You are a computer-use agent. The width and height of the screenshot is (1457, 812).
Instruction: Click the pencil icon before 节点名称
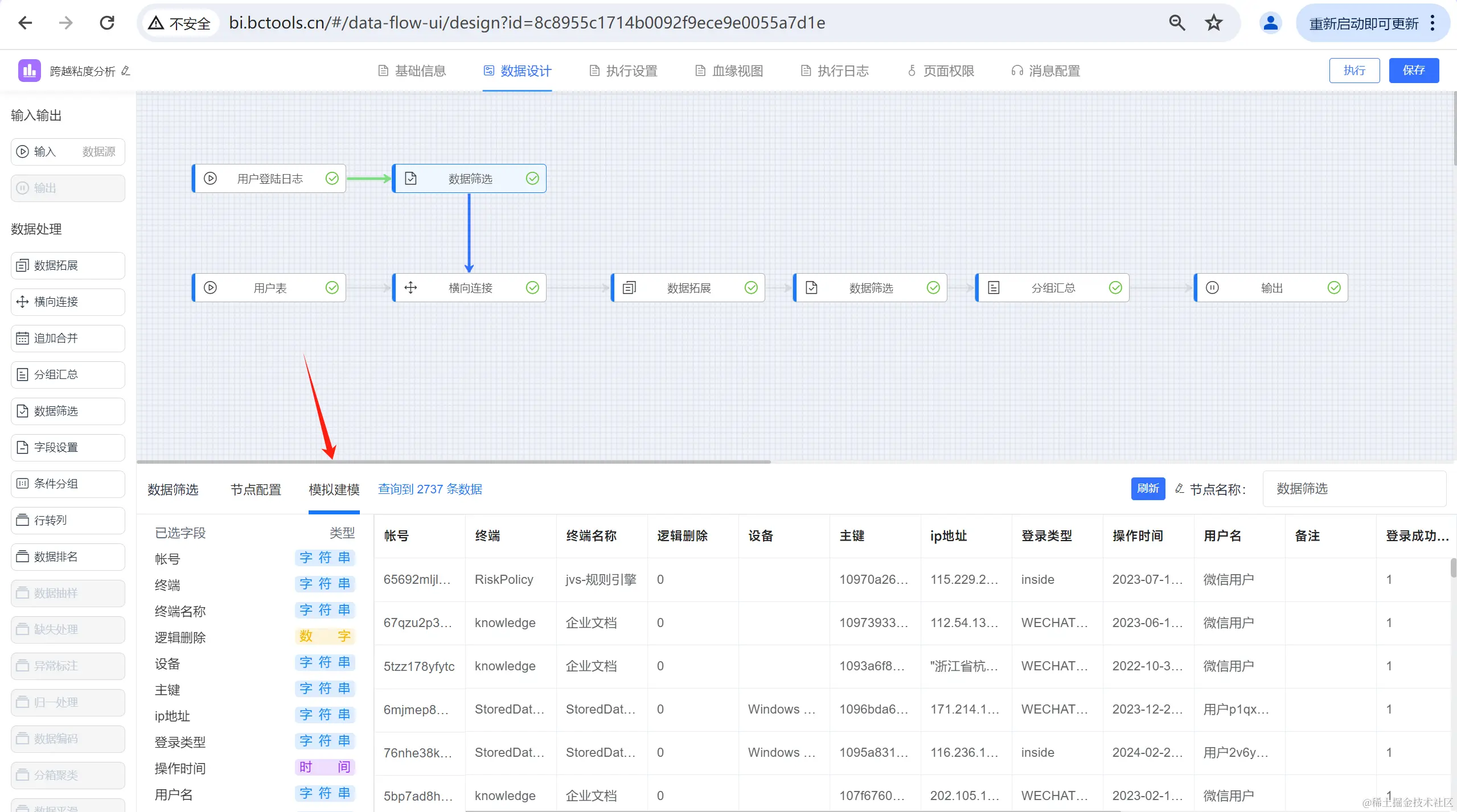(1180, 489)
